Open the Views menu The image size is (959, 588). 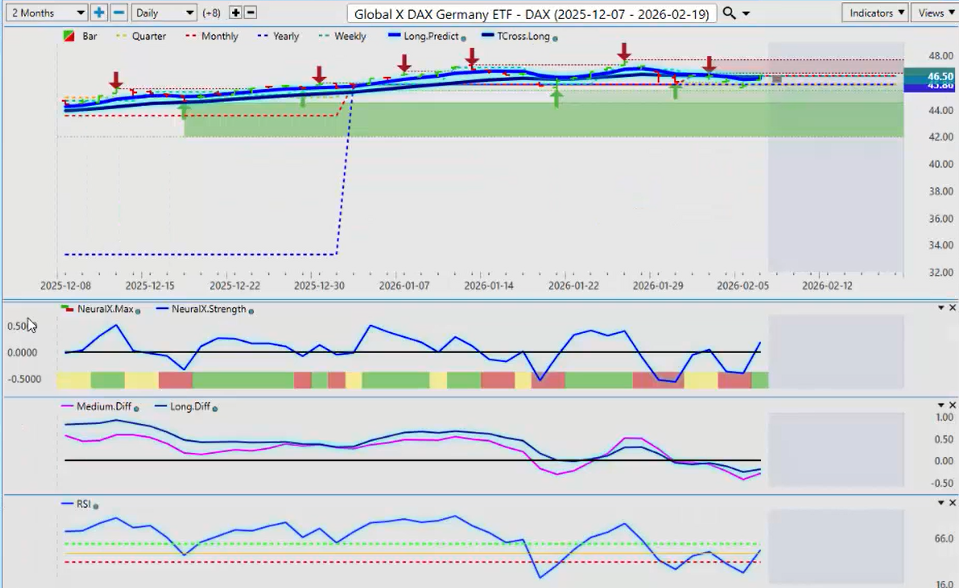tap(935, 13)
